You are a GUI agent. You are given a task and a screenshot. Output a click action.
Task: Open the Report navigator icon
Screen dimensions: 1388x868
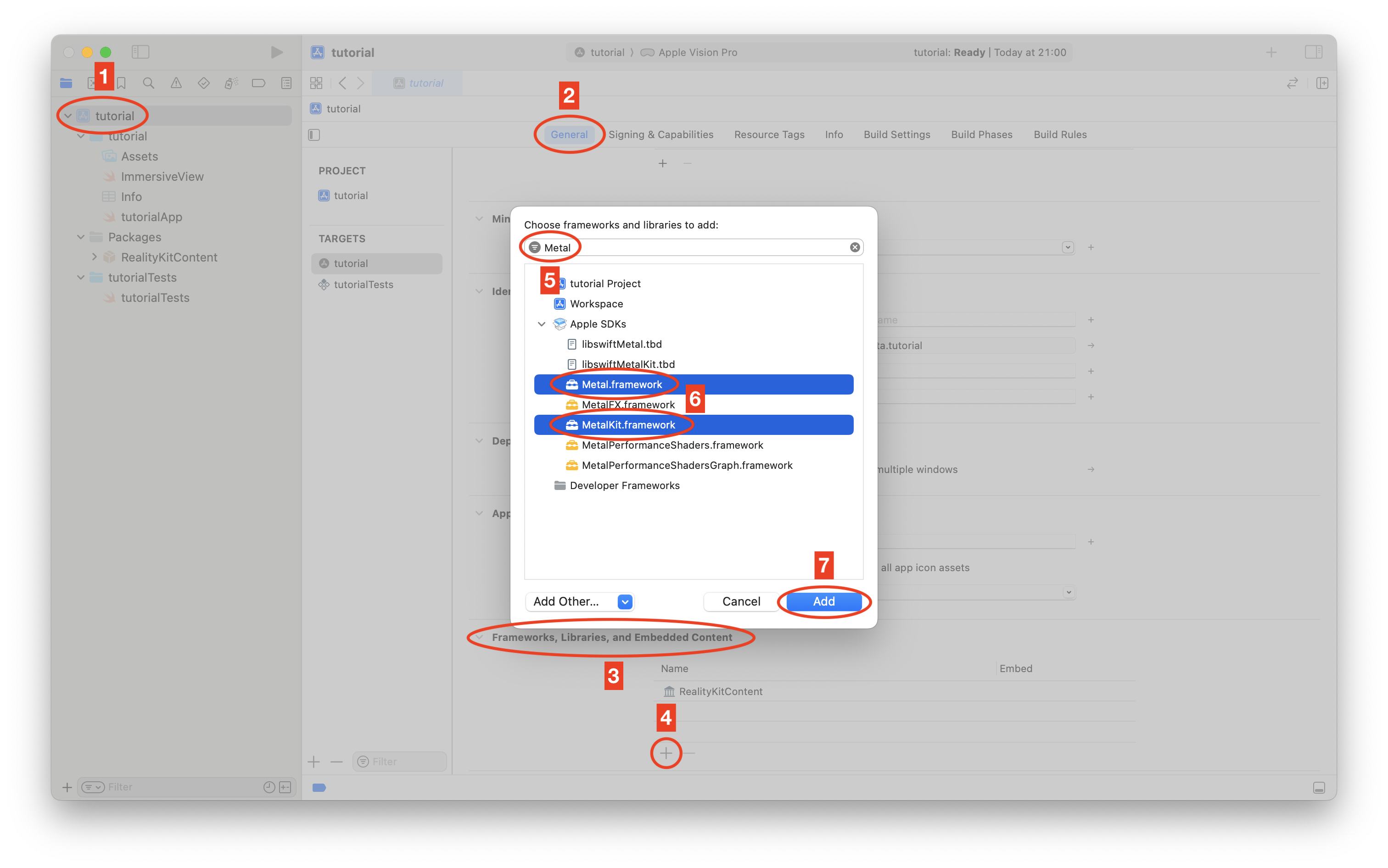pos(286,83)
